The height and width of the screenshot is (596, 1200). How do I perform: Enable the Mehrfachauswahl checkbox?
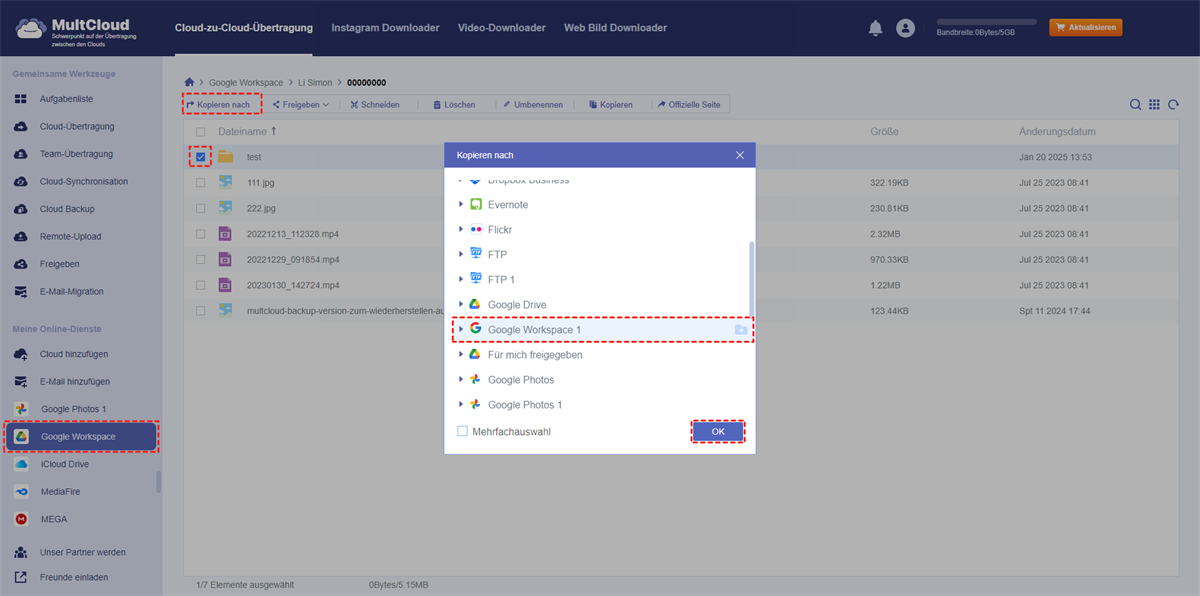click(462, 432)
